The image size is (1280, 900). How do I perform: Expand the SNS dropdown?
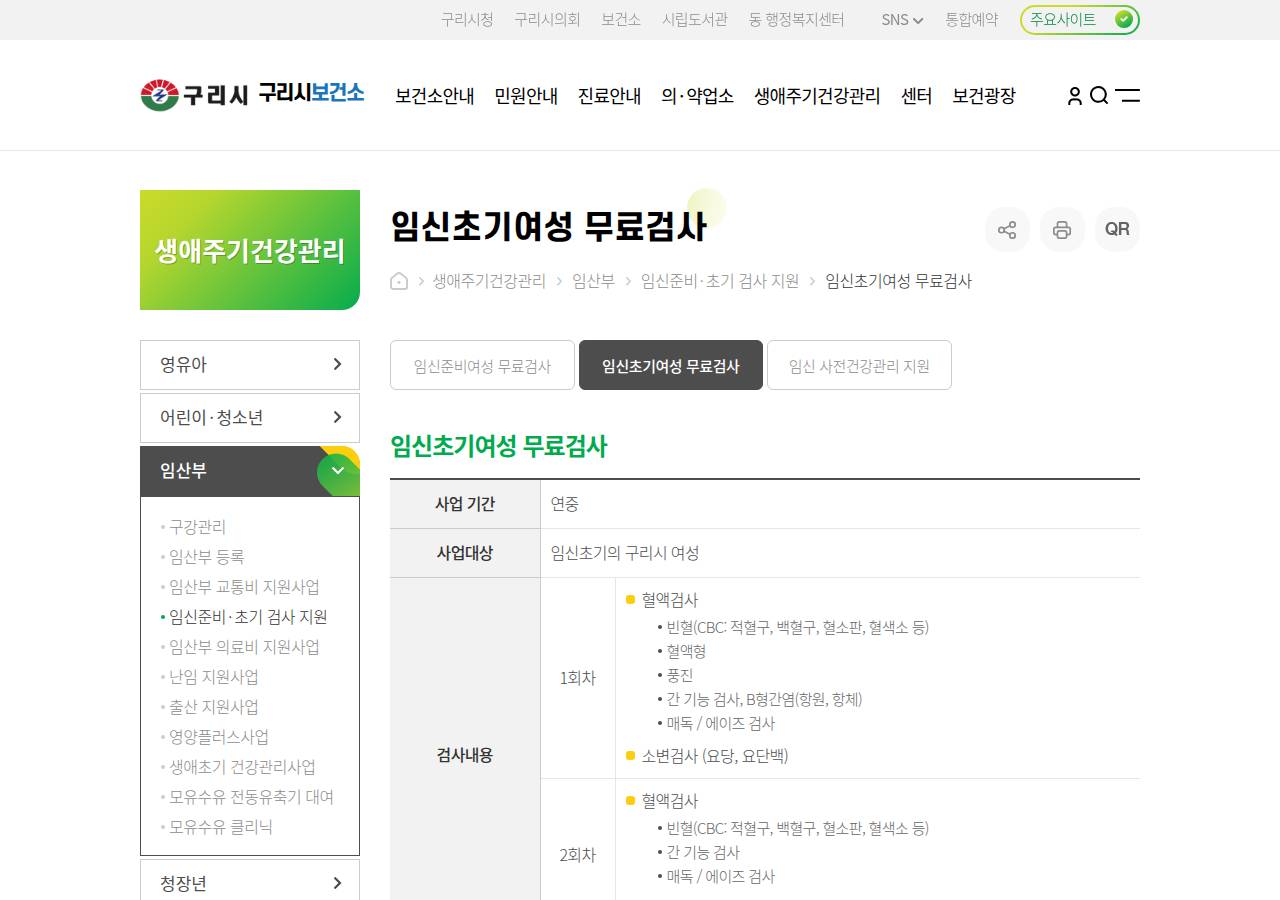point(902,19)
